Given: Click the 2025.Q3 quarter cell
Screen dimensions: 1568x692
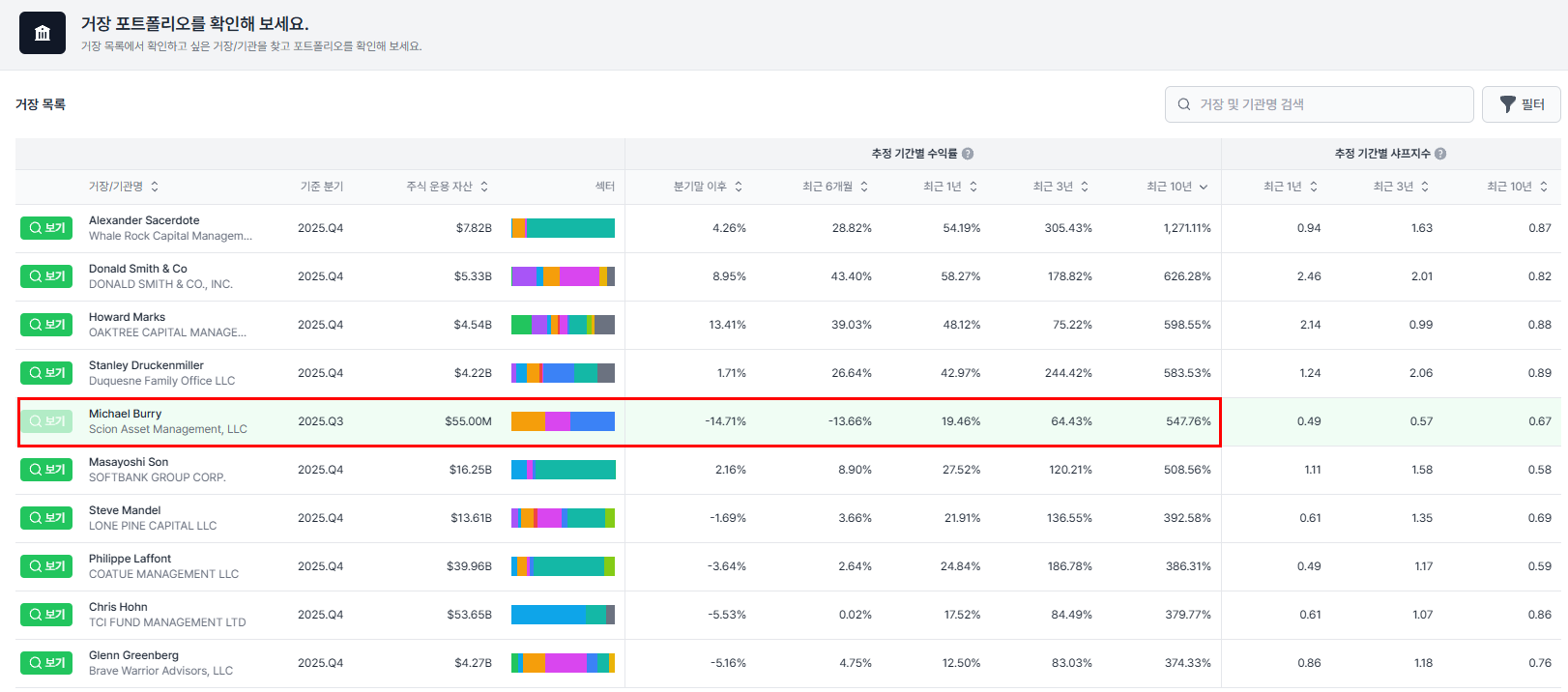Looking at the screenshot, I should pos(320,421).
